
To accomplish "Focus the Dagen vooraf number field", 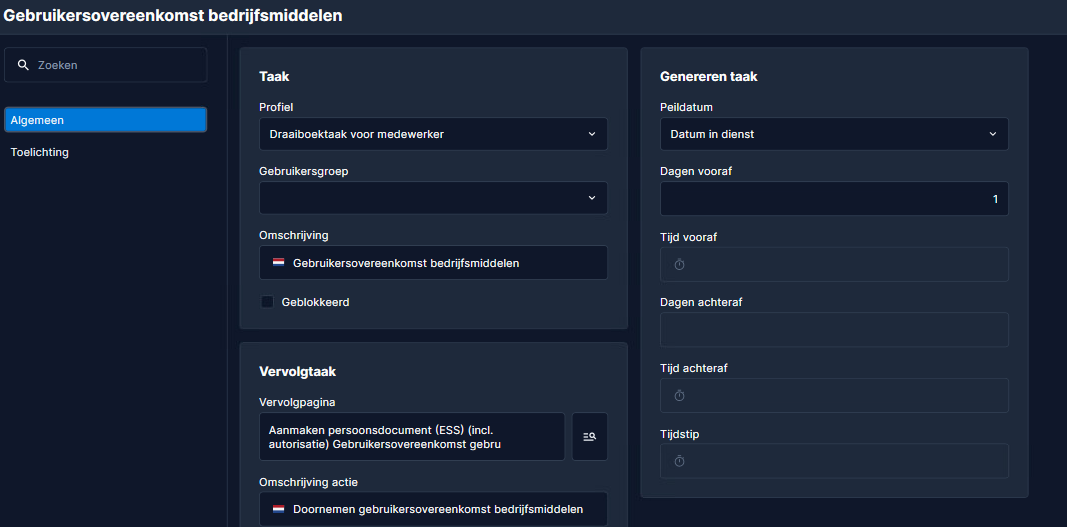I will point(834,199).
